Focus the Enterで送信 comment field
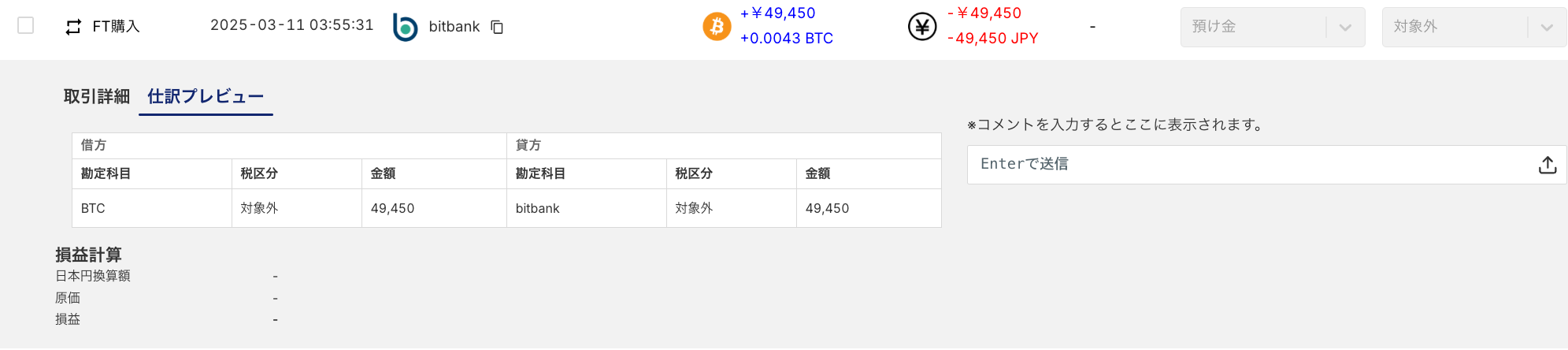Image resolution: width=1568 pixels, height=350 pixels. point(1244,164)
